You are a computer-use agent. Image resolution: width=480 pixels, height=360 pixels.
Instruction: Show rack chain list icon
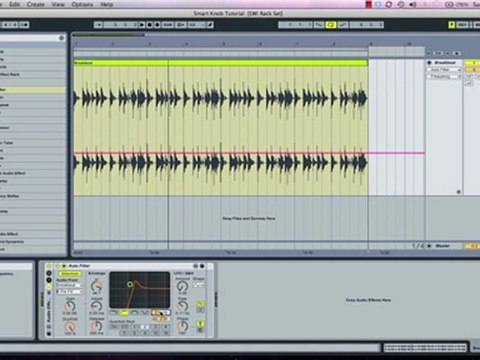(x=49, y=280)
